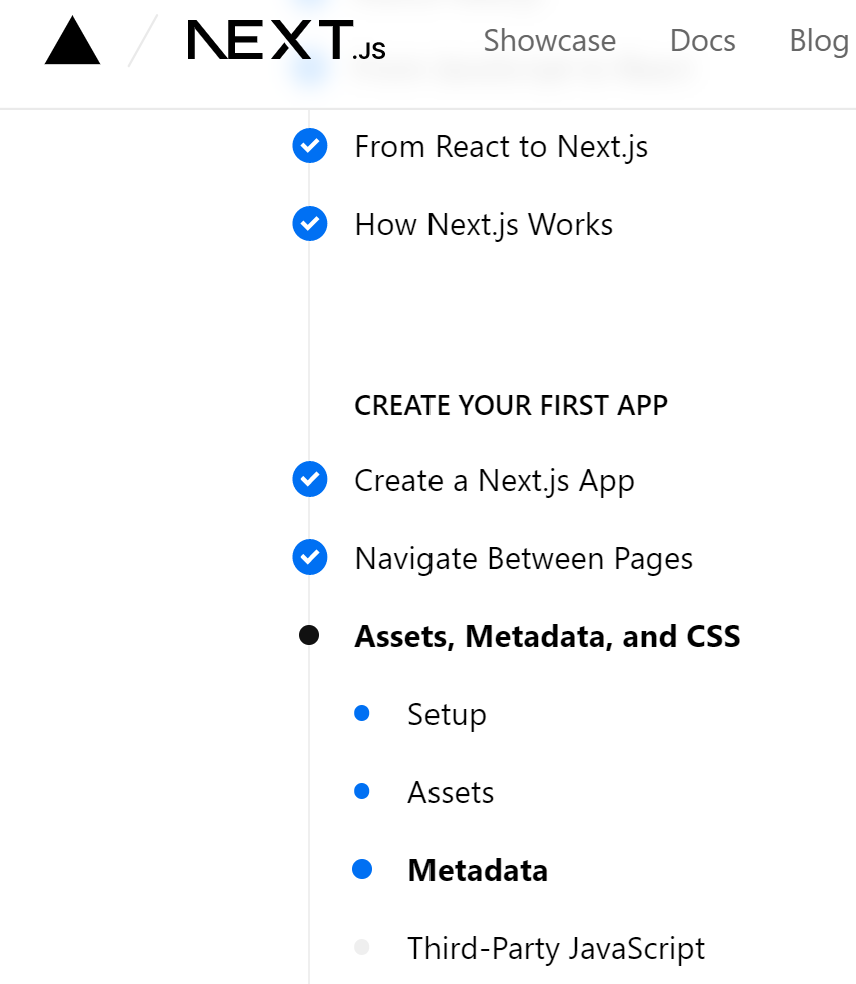
Task: Open the Blog nav link
Action: [818, 41]
